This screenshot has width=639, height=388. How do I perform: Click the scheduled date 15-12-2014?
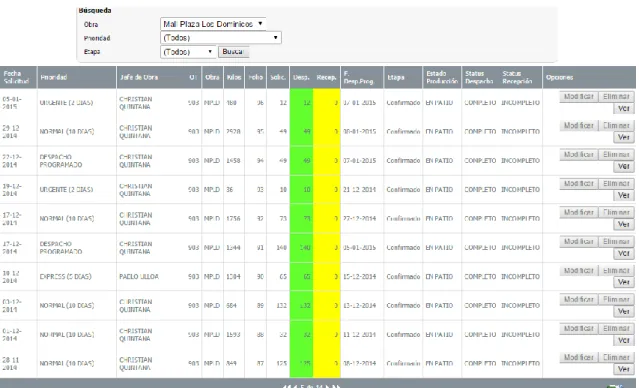[x=359, y=276]
